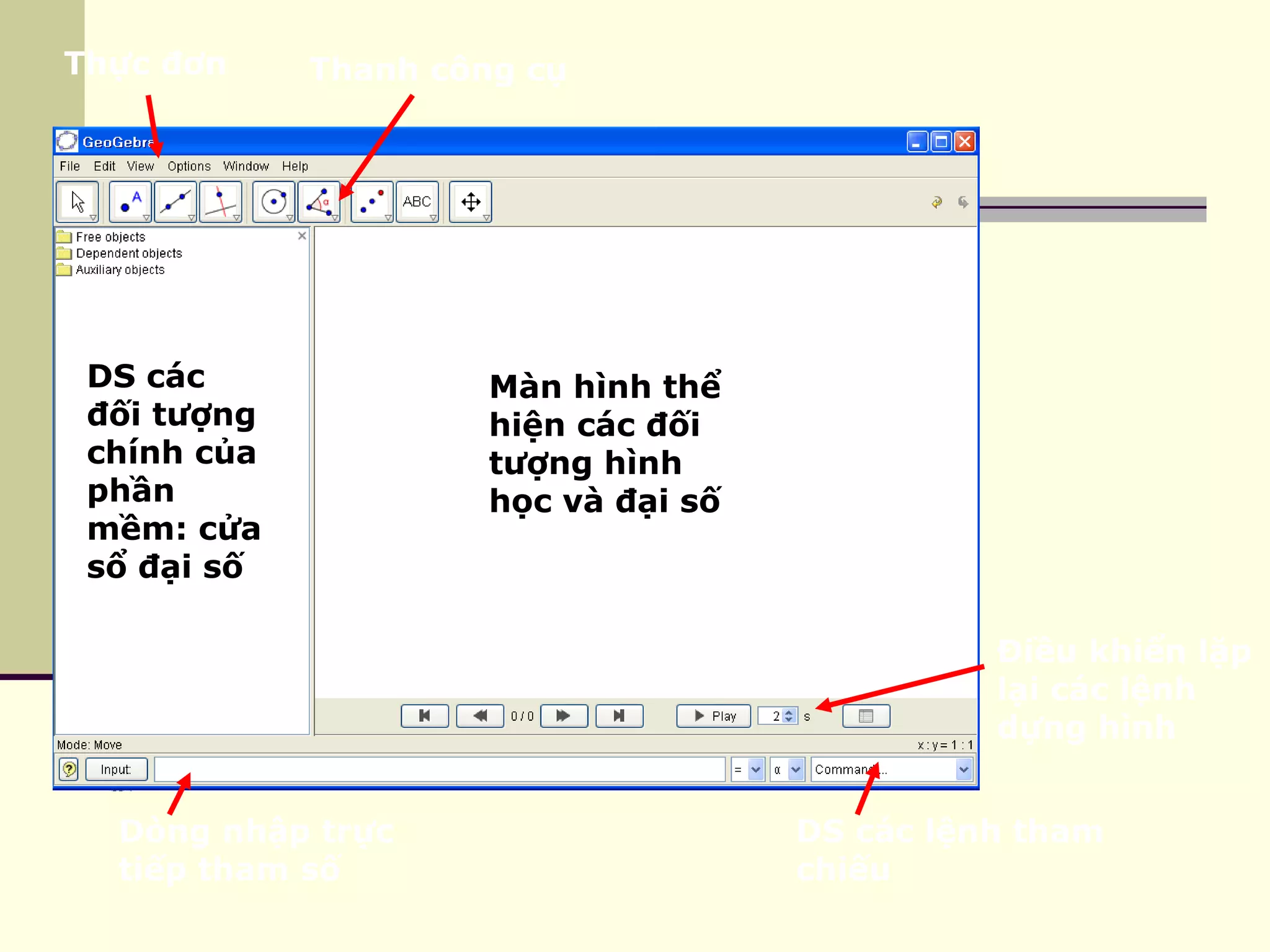Click inside the Input text field

(440, 769)
